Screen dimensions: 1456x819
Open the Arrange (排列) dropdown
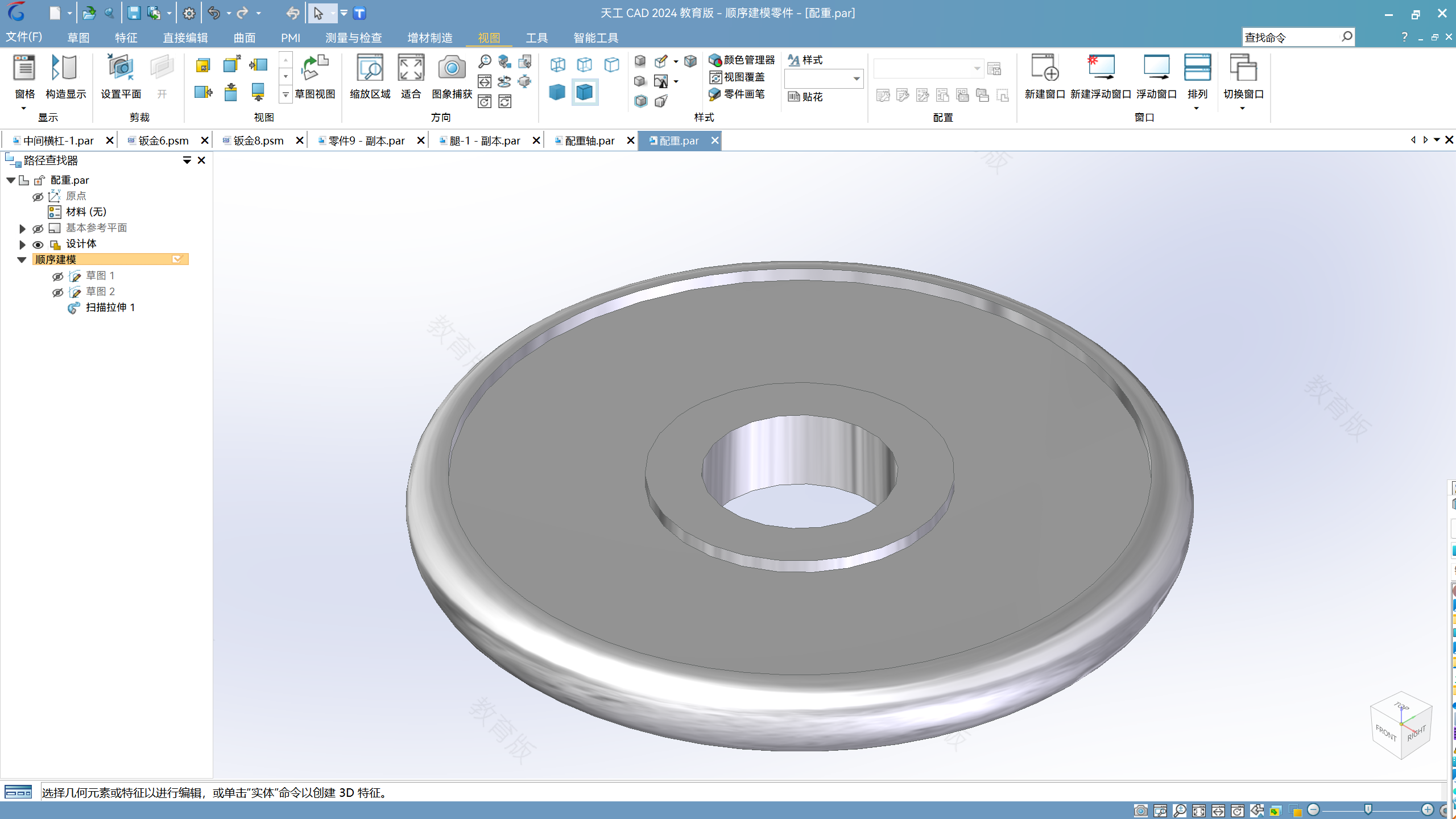(1197, 108)
